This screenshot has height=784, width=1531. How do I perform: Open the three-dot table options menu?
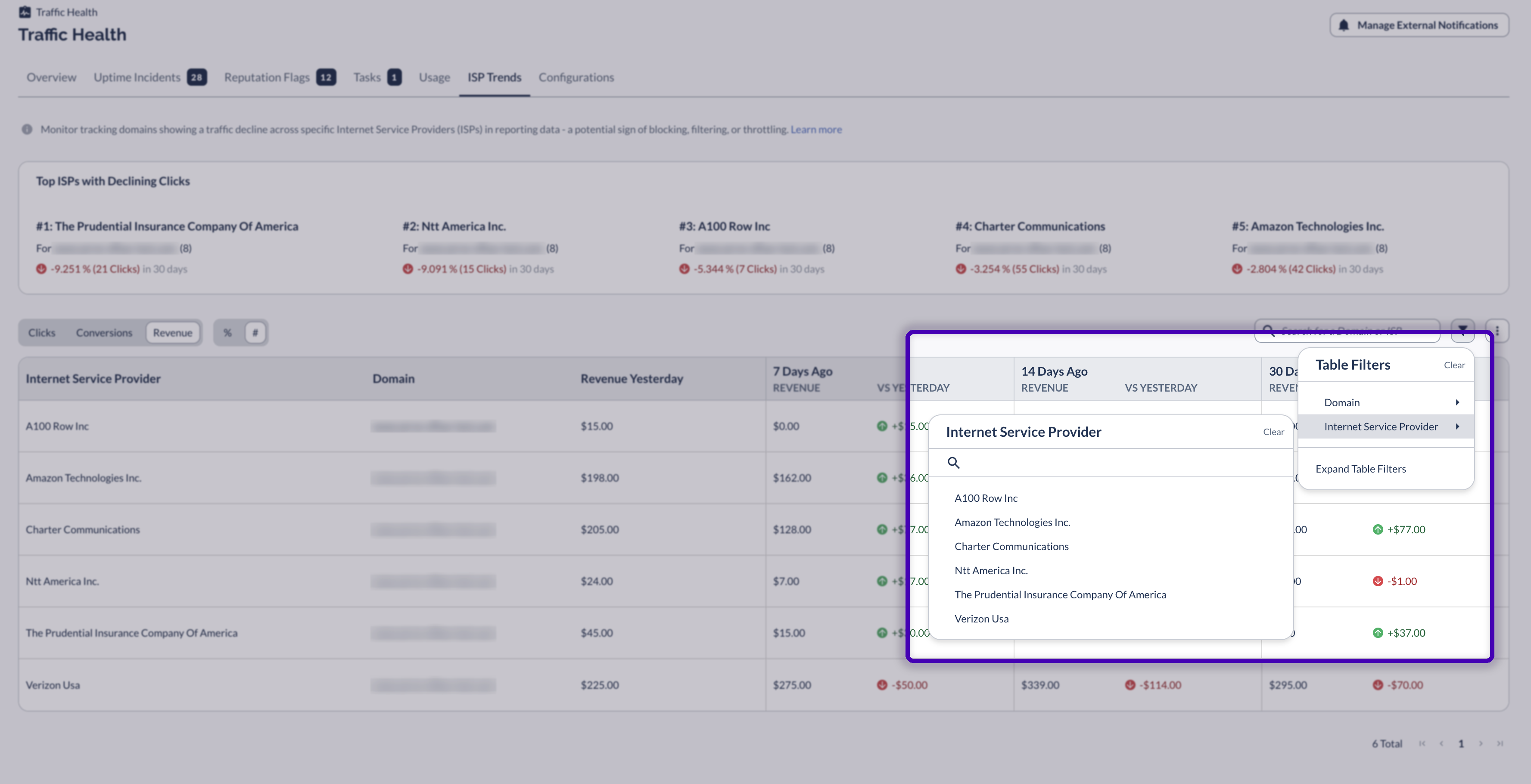[1497, 330]
